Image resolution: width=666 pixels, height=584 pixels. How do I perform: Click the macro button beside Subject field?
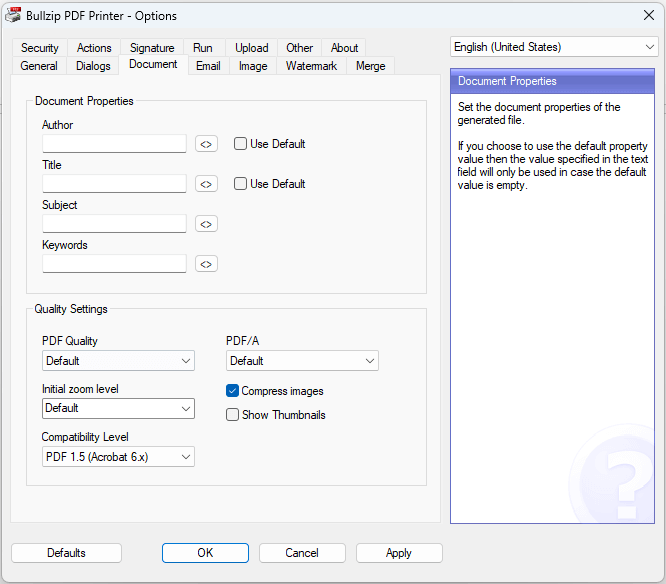click(x=206, y=224)
